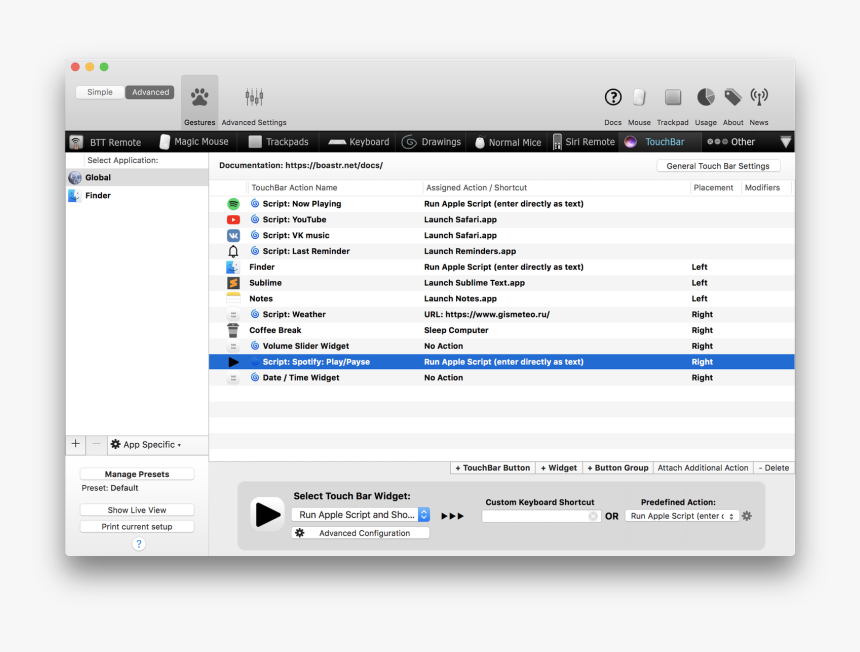Select the Other tab

(731, 142)
